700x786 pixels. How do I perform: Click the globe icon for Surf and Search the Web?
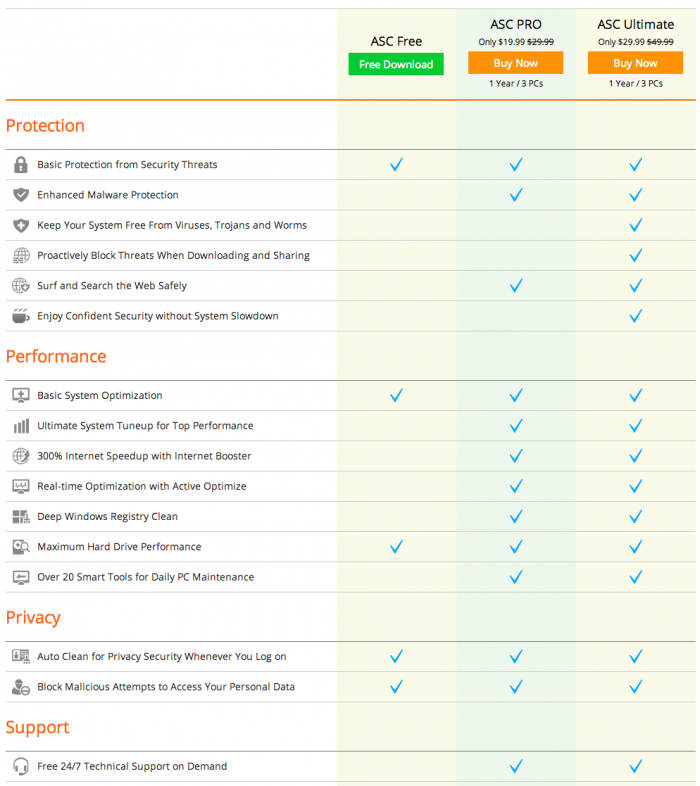[x=21, y=285]
